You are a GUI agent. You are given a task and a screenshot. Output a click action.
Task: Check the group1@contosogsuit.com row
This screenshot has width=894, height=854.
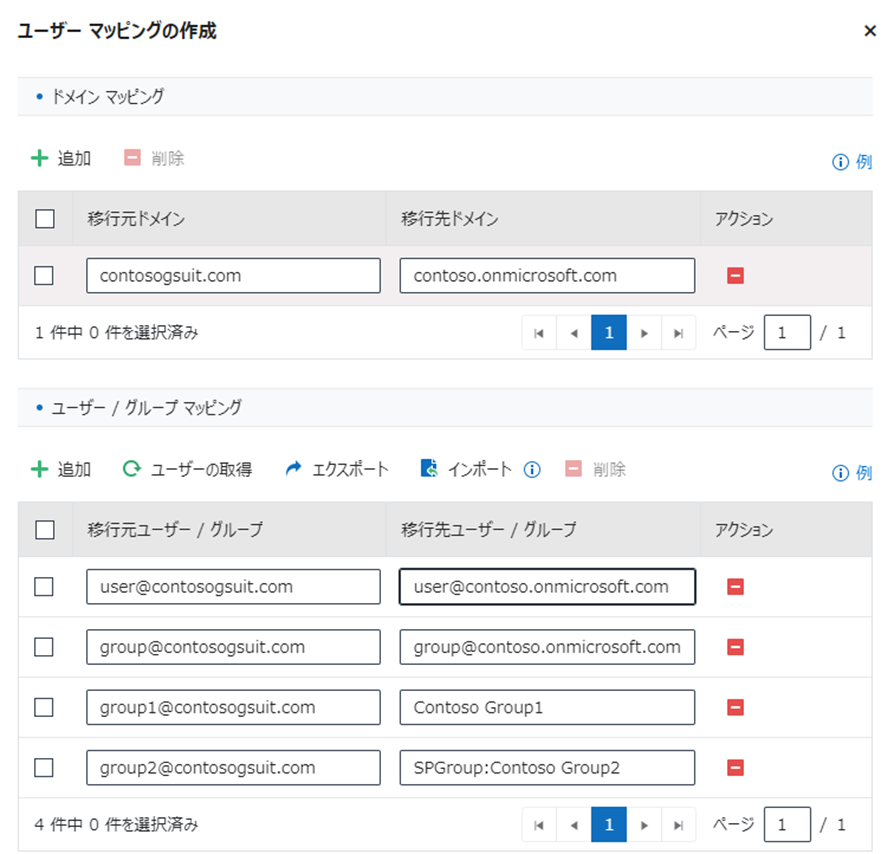click(x=44, y=707)
